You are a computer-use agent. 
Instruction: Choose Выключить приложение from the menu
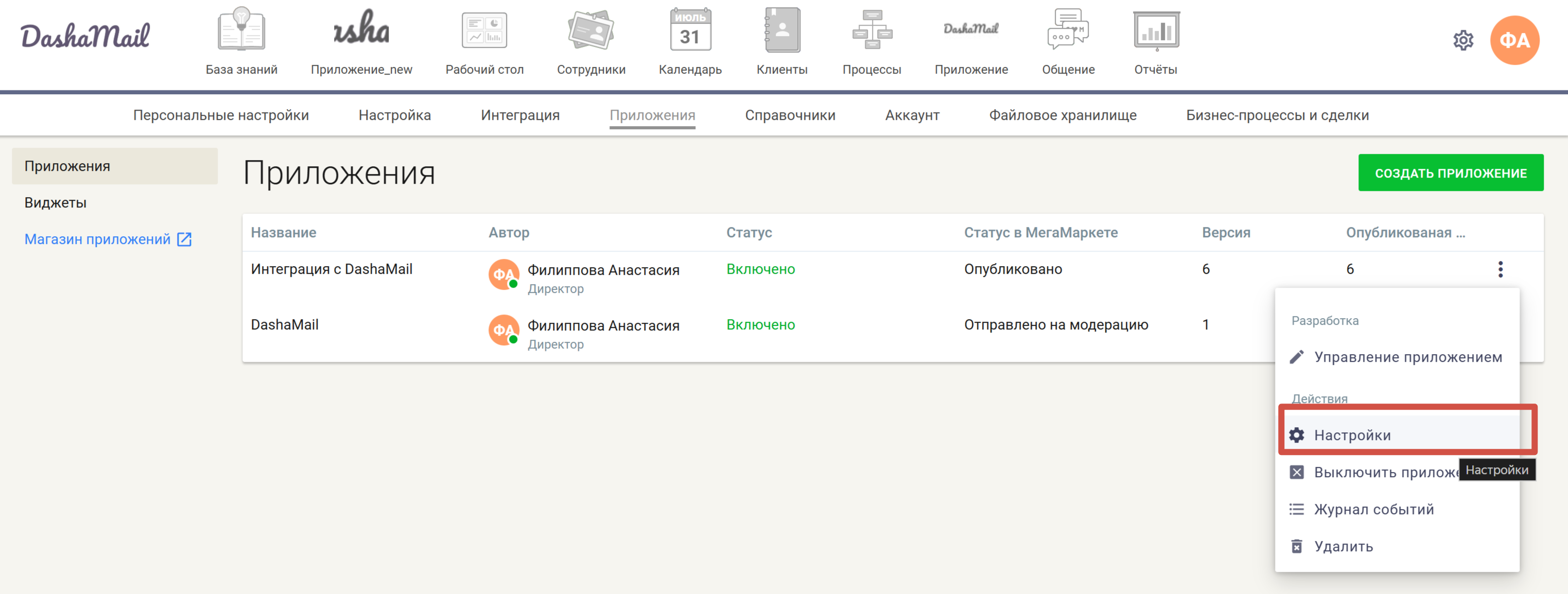[x=1397, y=473]
